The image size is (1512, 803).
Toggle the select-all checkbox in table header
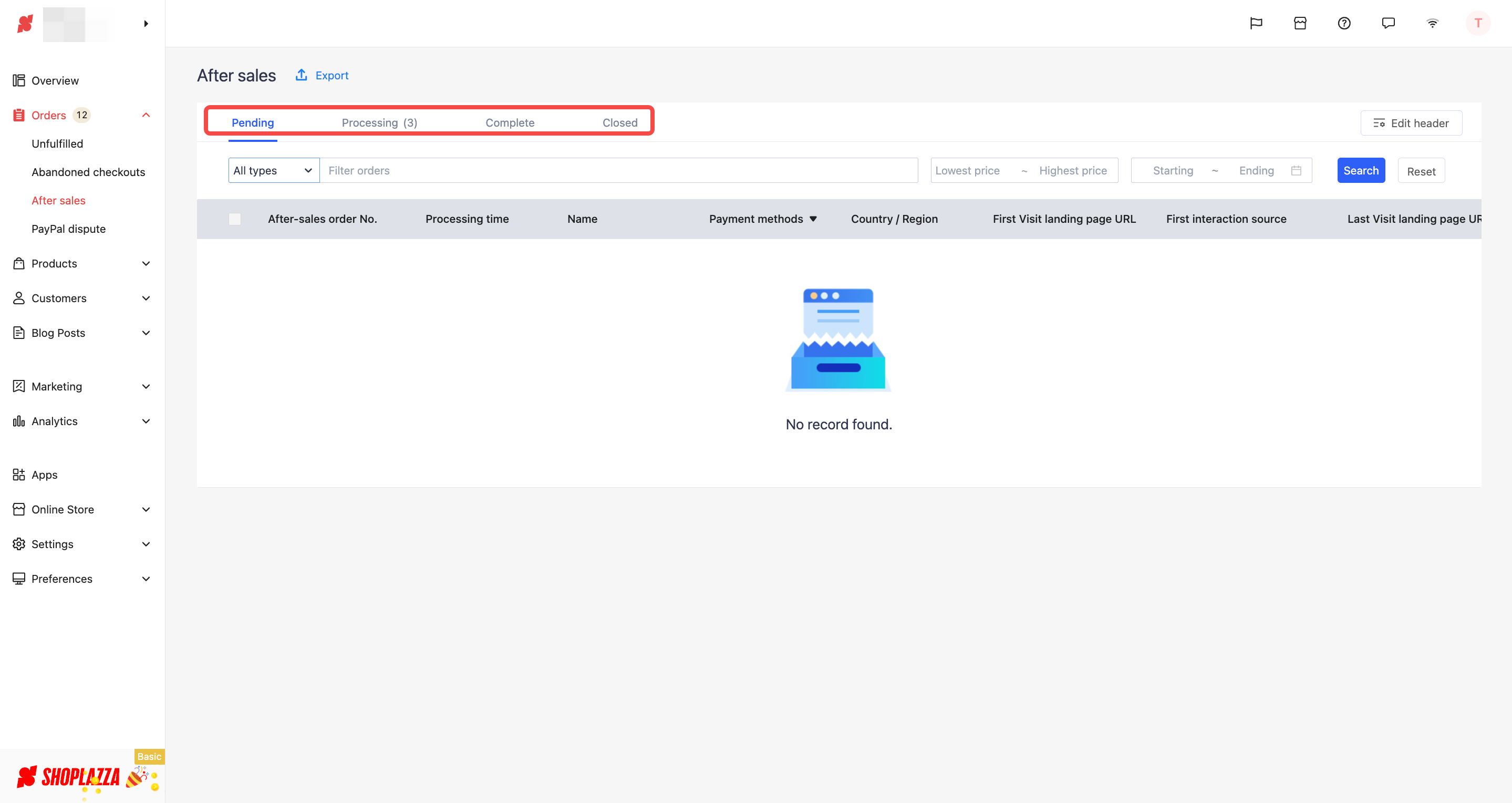tap(235, 219)
